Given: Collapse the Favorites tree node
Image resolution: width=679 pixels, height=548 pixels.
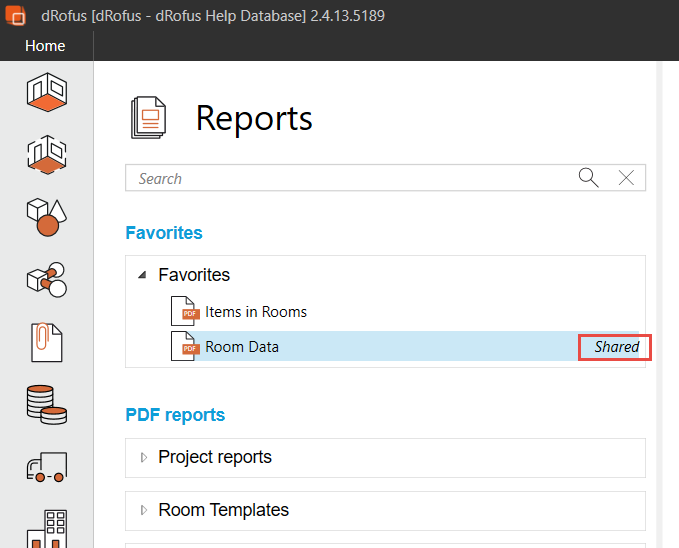Looking at the screenshot, I should click(142, 275).
